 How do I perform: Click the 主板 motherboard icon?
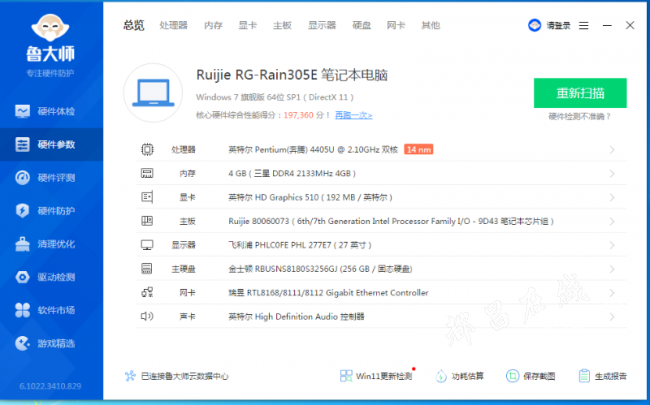[147, 221]
